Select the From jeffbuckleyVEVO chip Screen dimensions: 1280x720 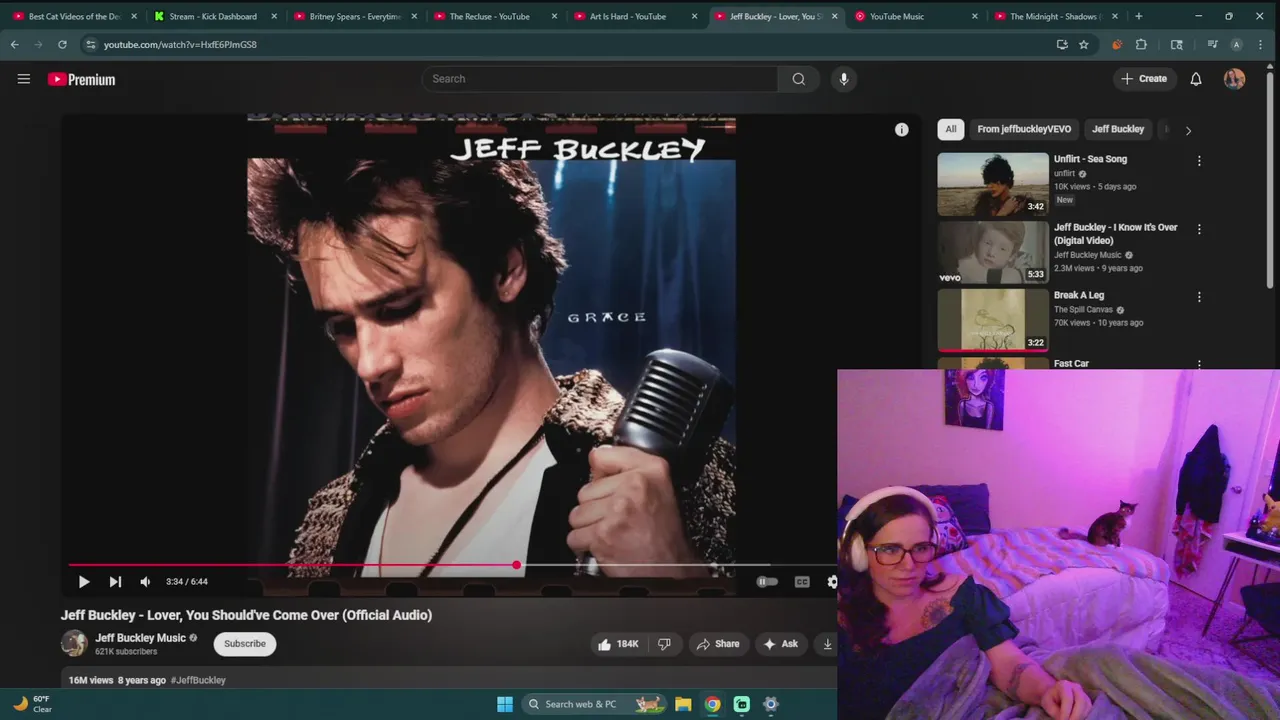(1024, 129)
